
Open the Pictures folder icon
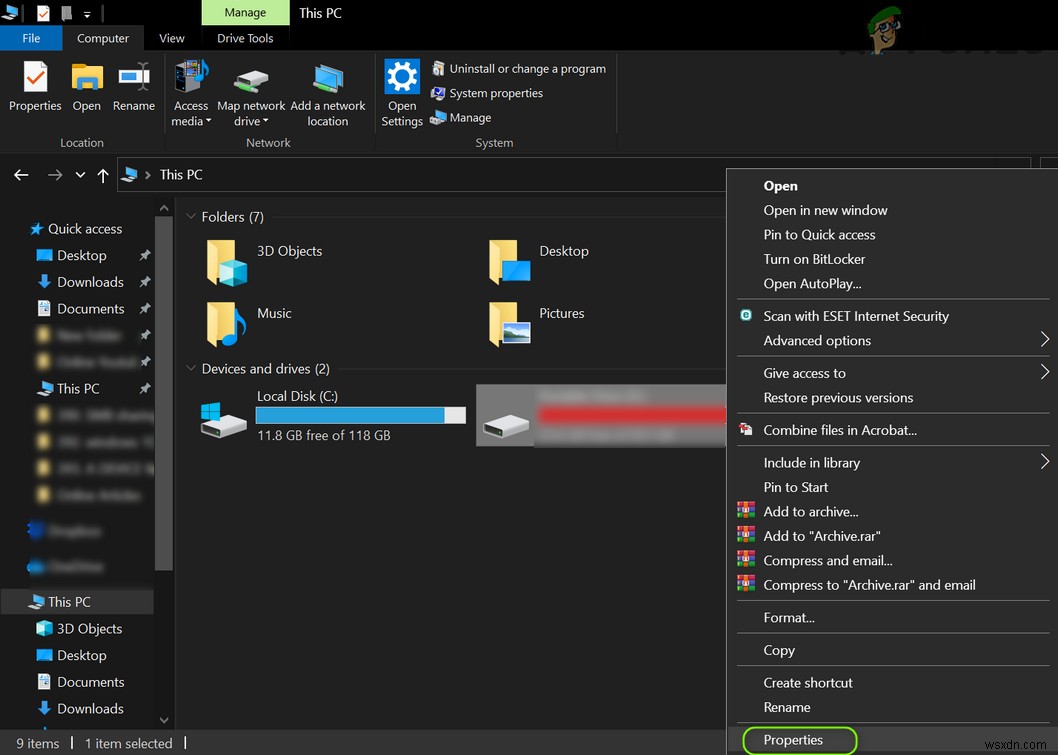[509, 324]
